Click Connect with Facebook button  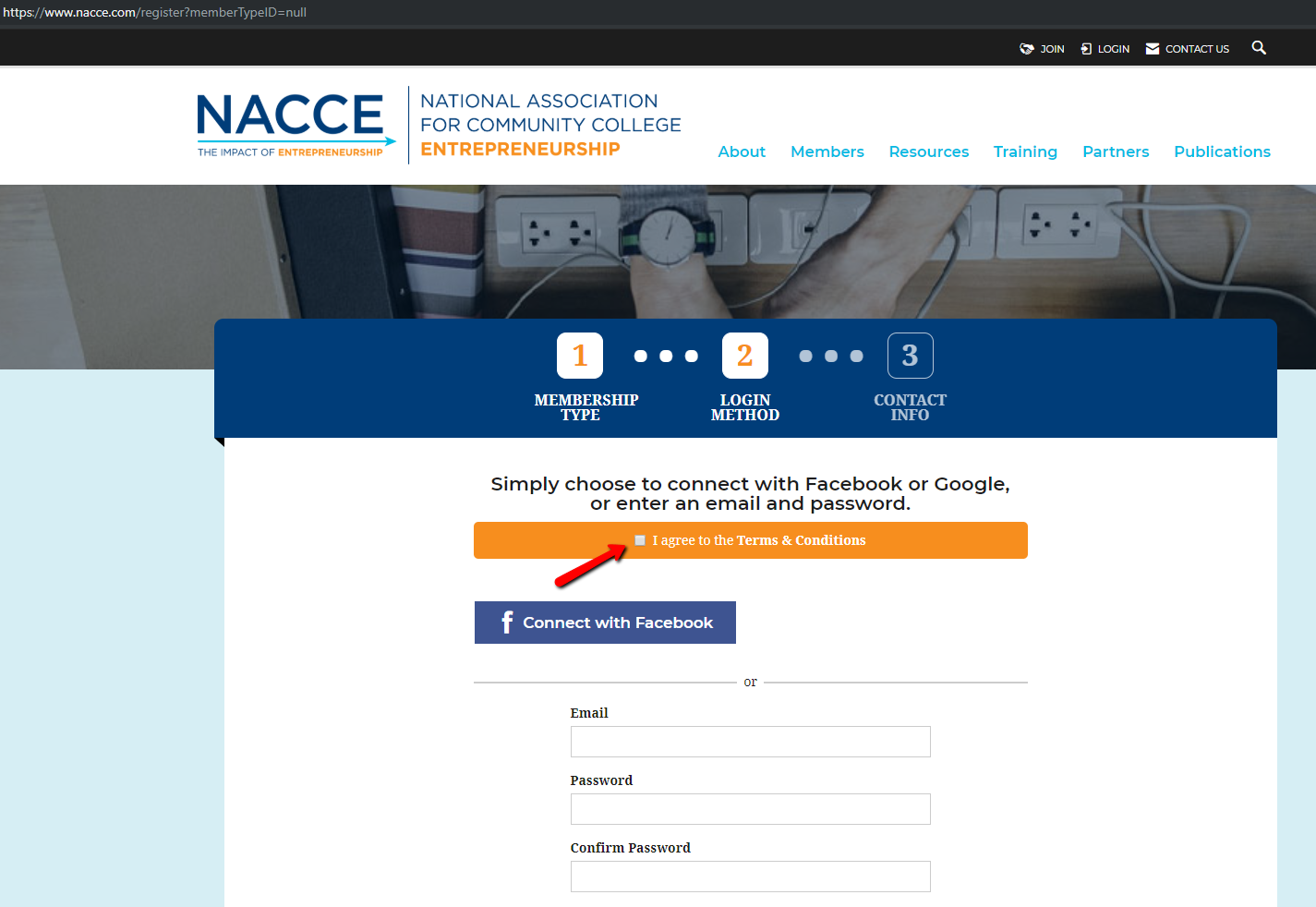[605, 623]
